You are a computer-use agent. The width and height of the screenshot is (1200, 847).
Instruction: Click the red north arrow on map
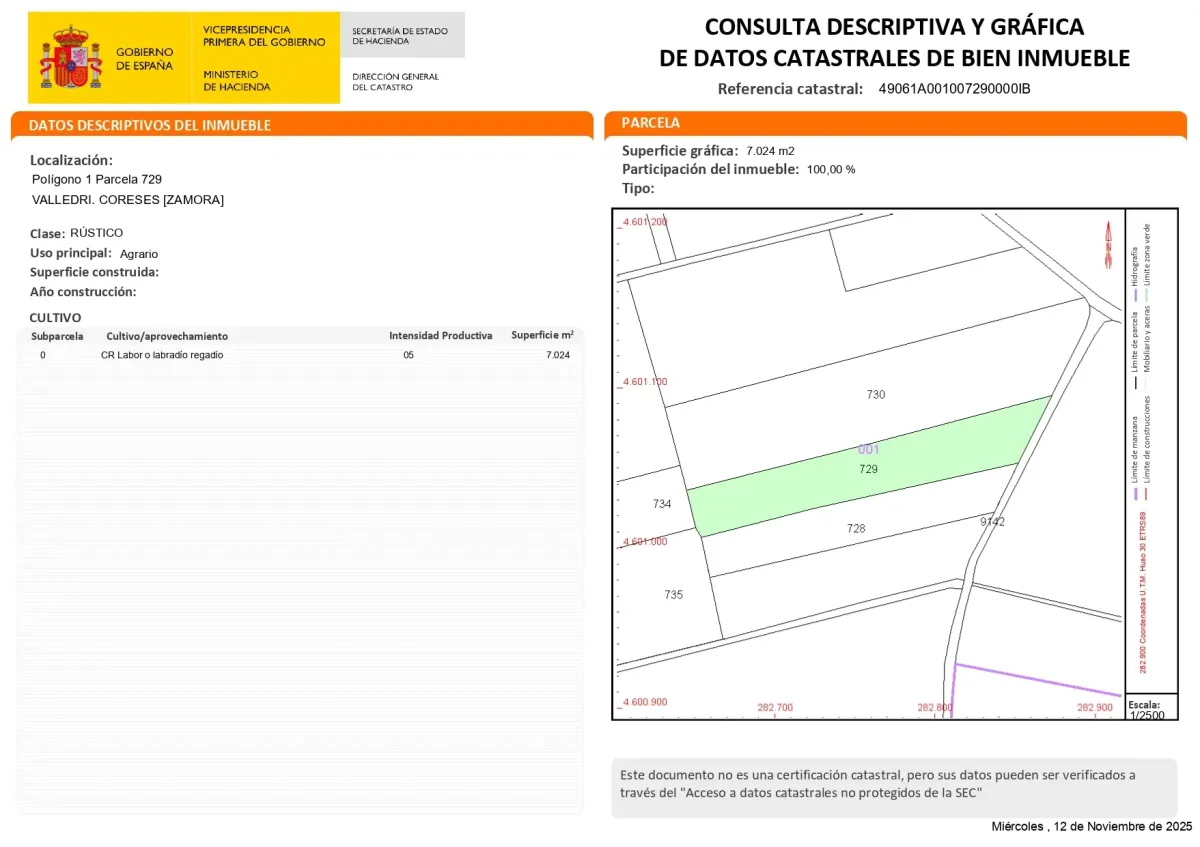click(x=1107, y=244)
